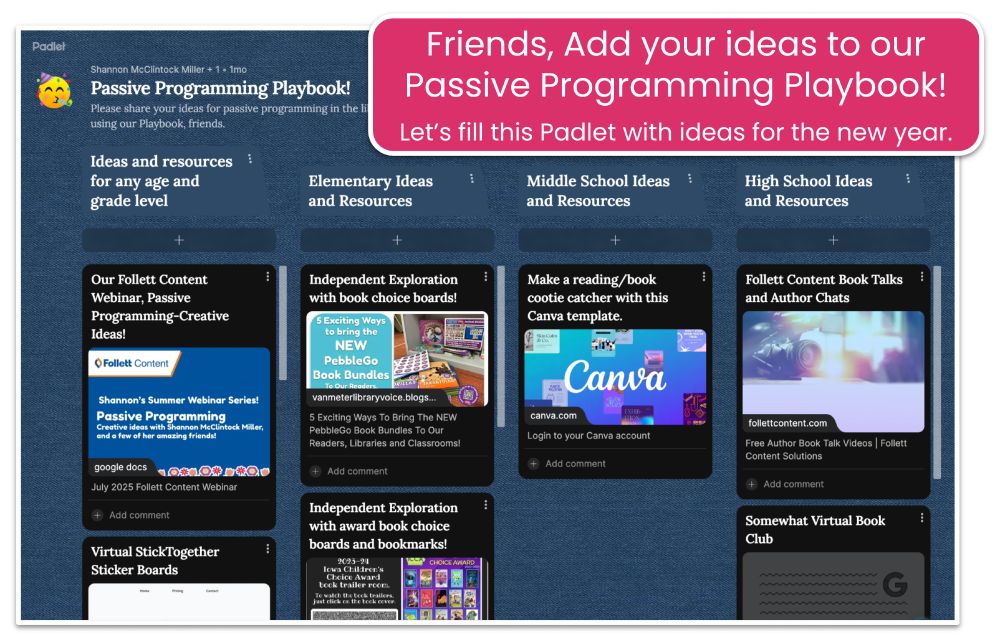This screenshot has height=637, width=1000.
Task: Click 'Independent Exploration with book choice boards!' title
Action: click(383, 289)
